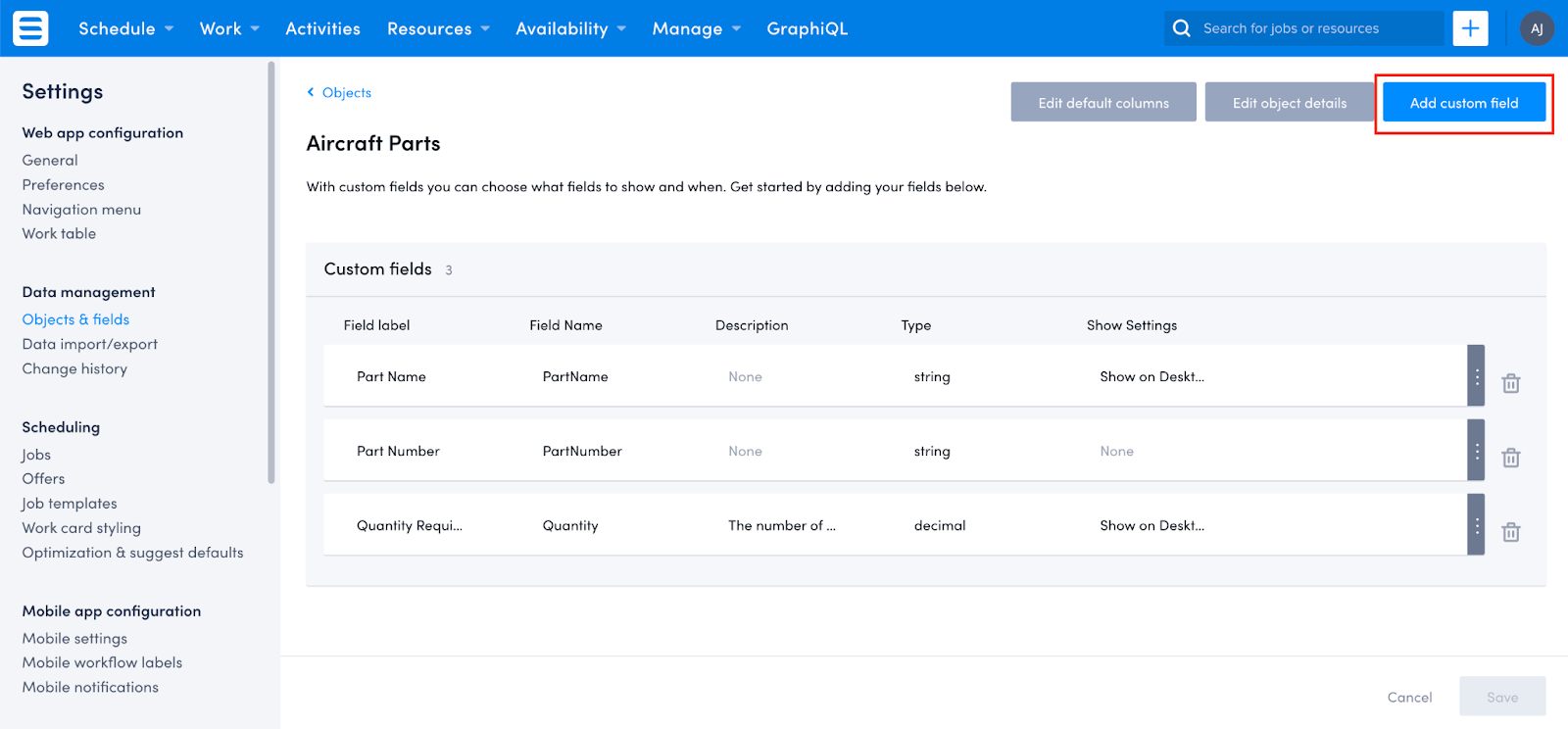Screen dimensions: 1568x729
Task: Open the AJ user avatar menu
Action: [x=1537, y=28]
